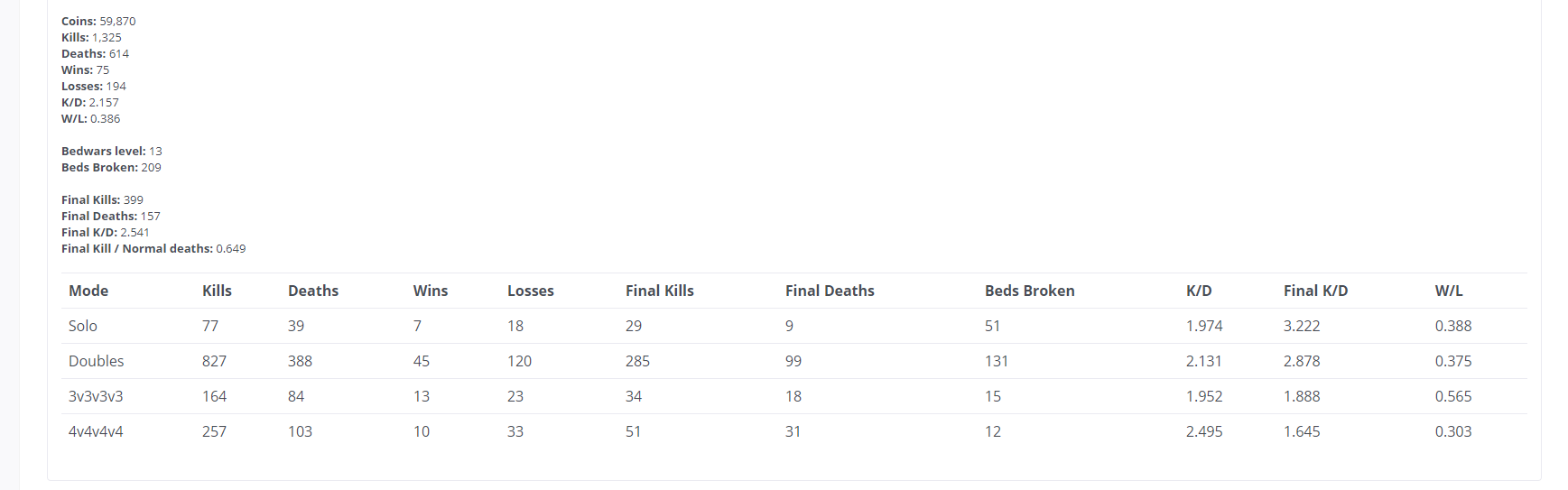Select the 3v3v3v3 mode row

click(794, 396)
